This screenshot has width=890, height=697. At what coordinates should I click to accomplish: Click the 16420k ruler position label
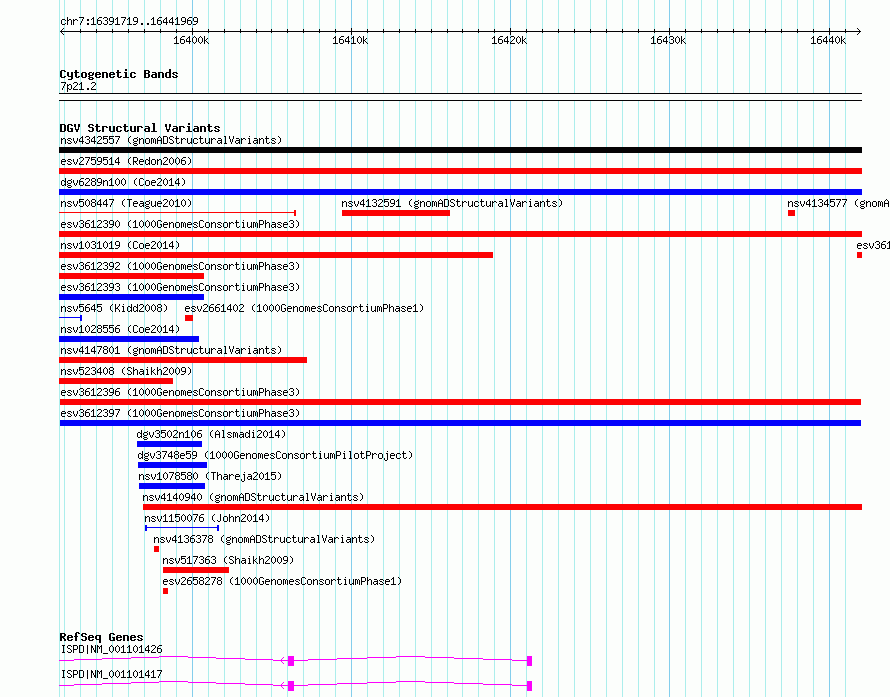pos(509,41)
